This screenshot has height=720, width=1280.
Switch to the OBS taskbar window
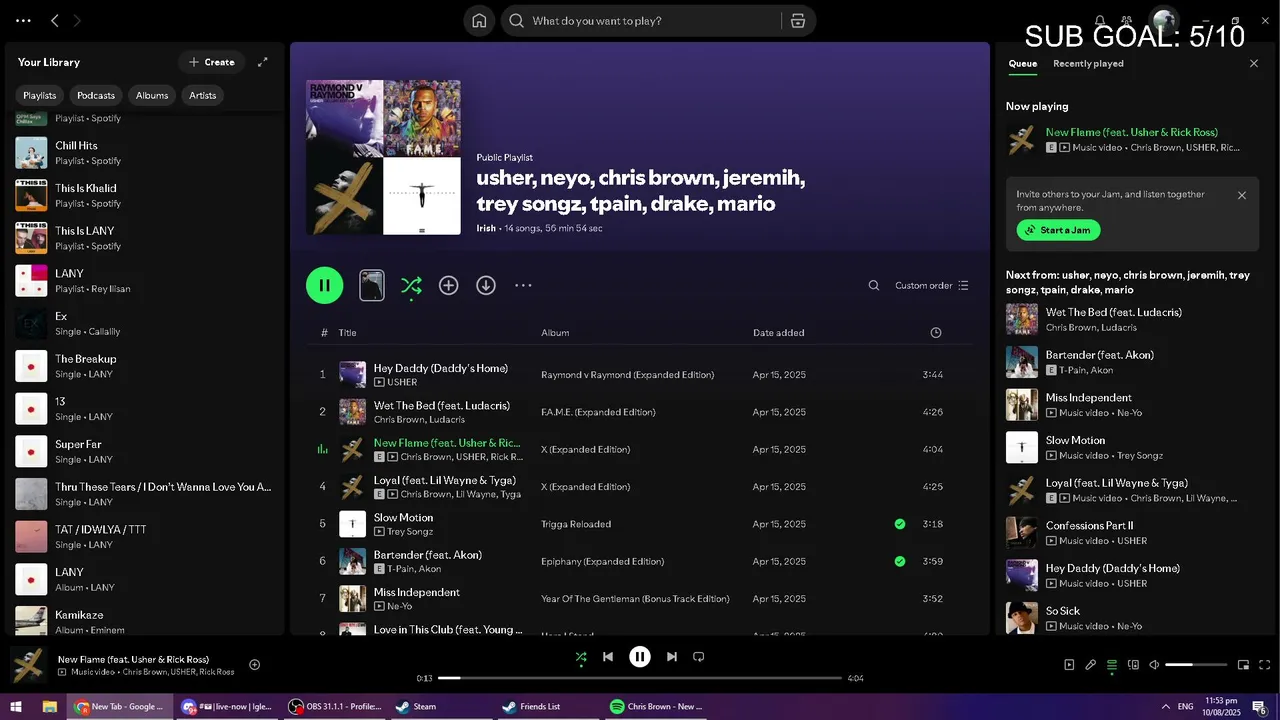coord(335,706)
